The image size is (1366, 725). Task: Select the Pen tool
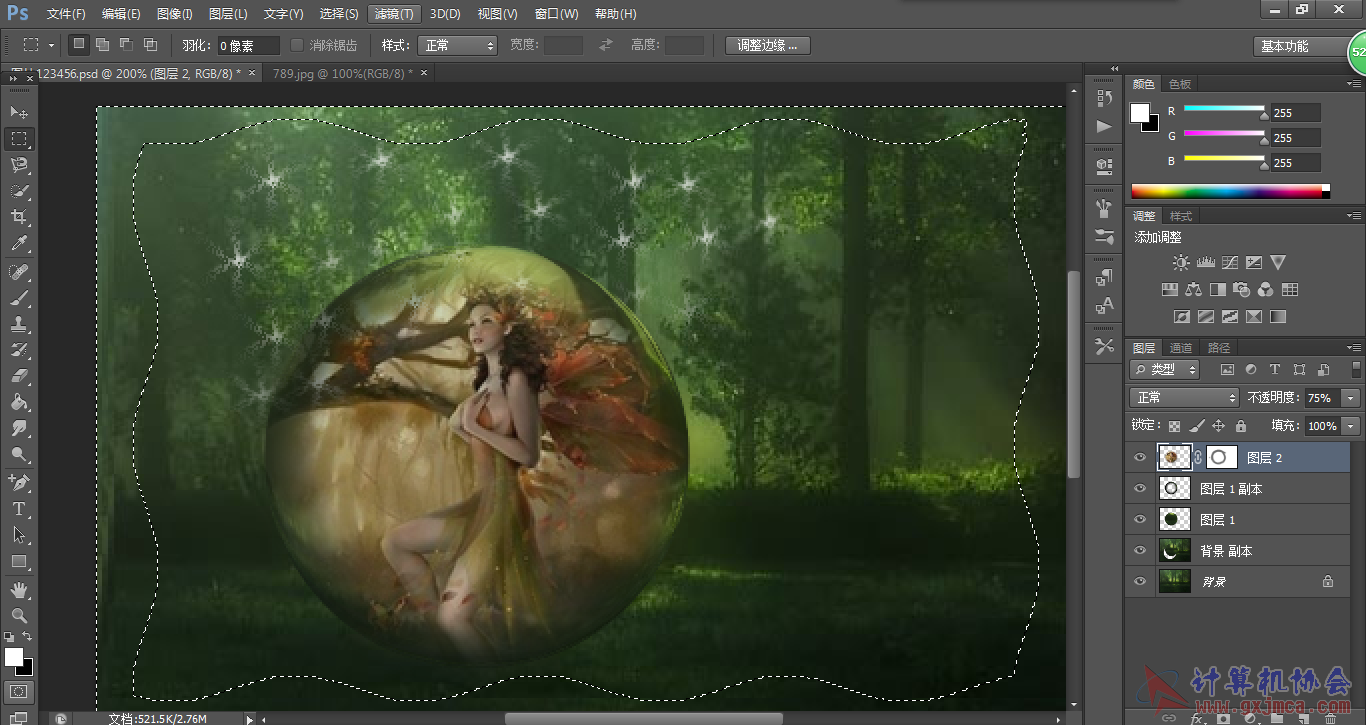click(x=19, y=482)
